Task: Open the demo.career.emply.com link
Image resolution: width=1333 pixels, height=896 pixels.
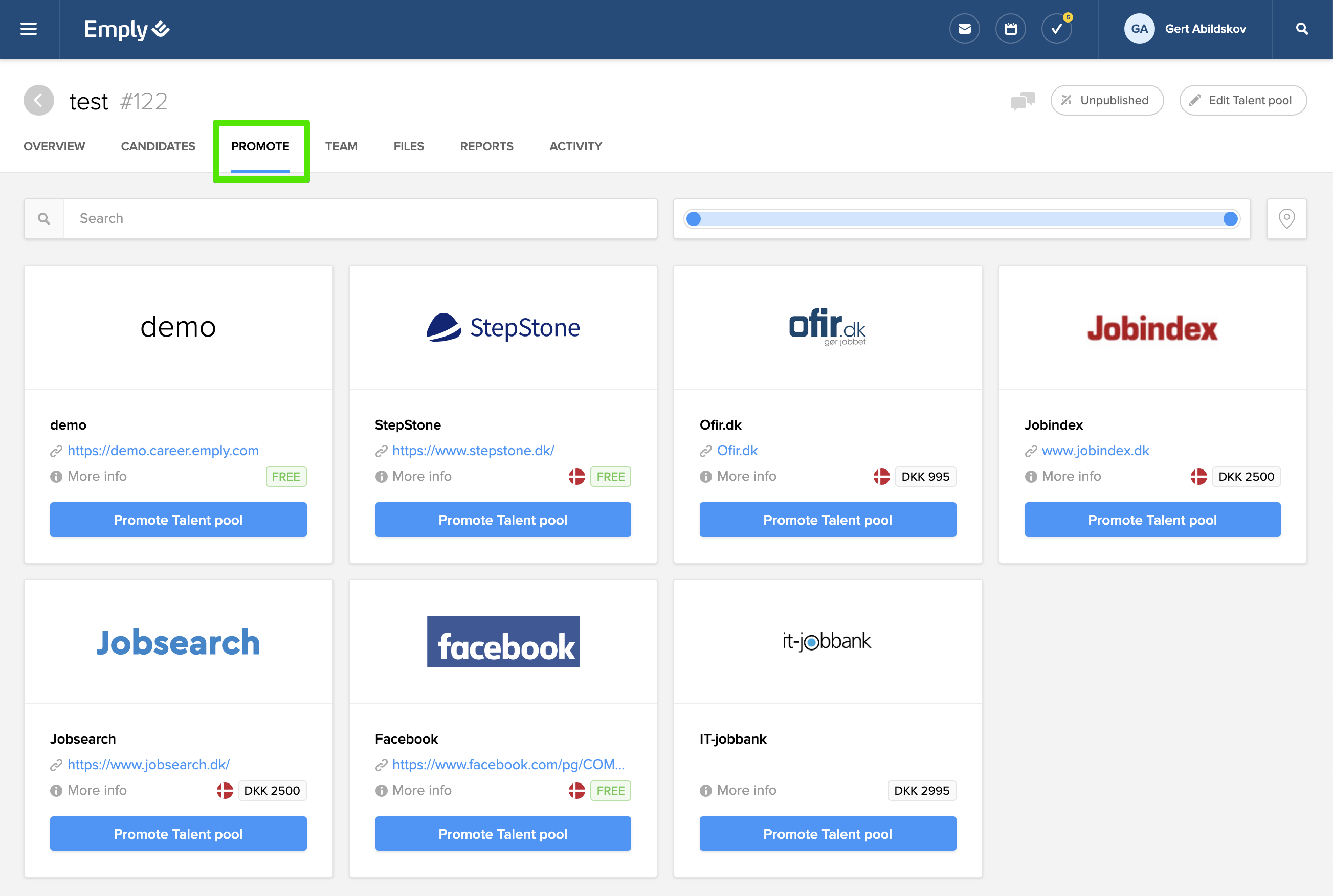Action: pyautogui.click(x=163, y=451)
